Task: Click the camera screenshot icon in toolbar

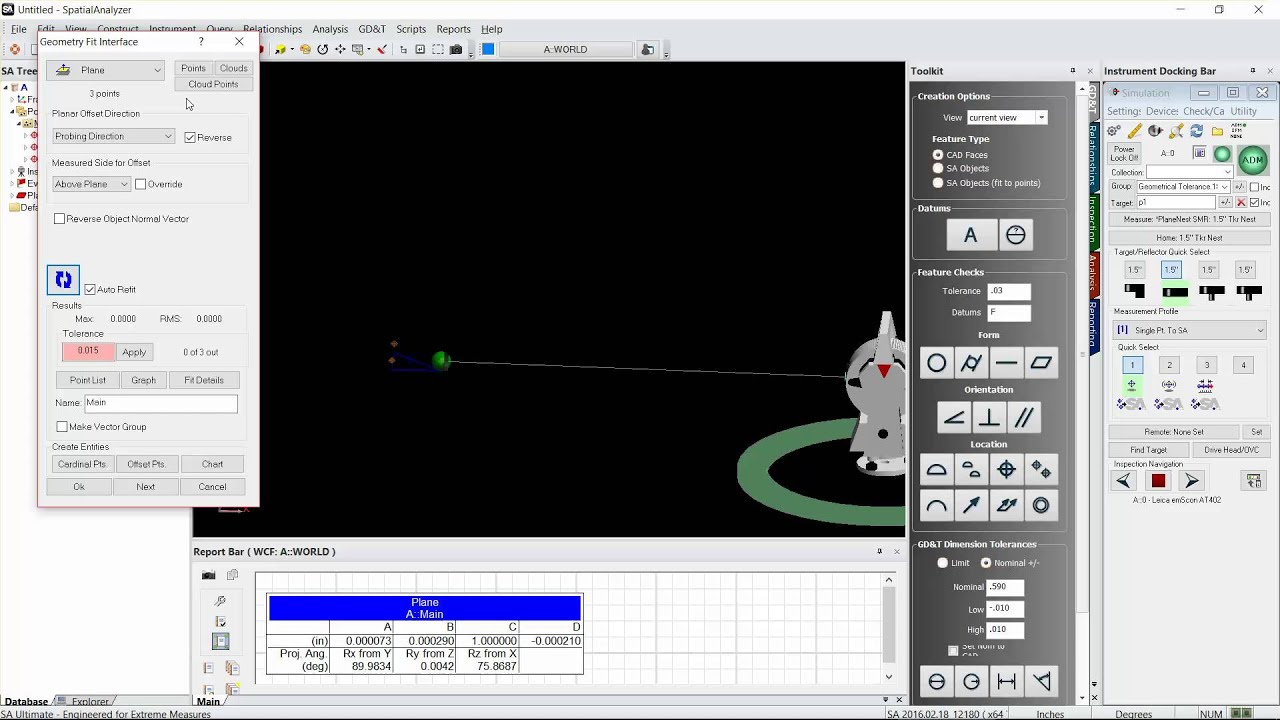Action: [x=456, y=49]
